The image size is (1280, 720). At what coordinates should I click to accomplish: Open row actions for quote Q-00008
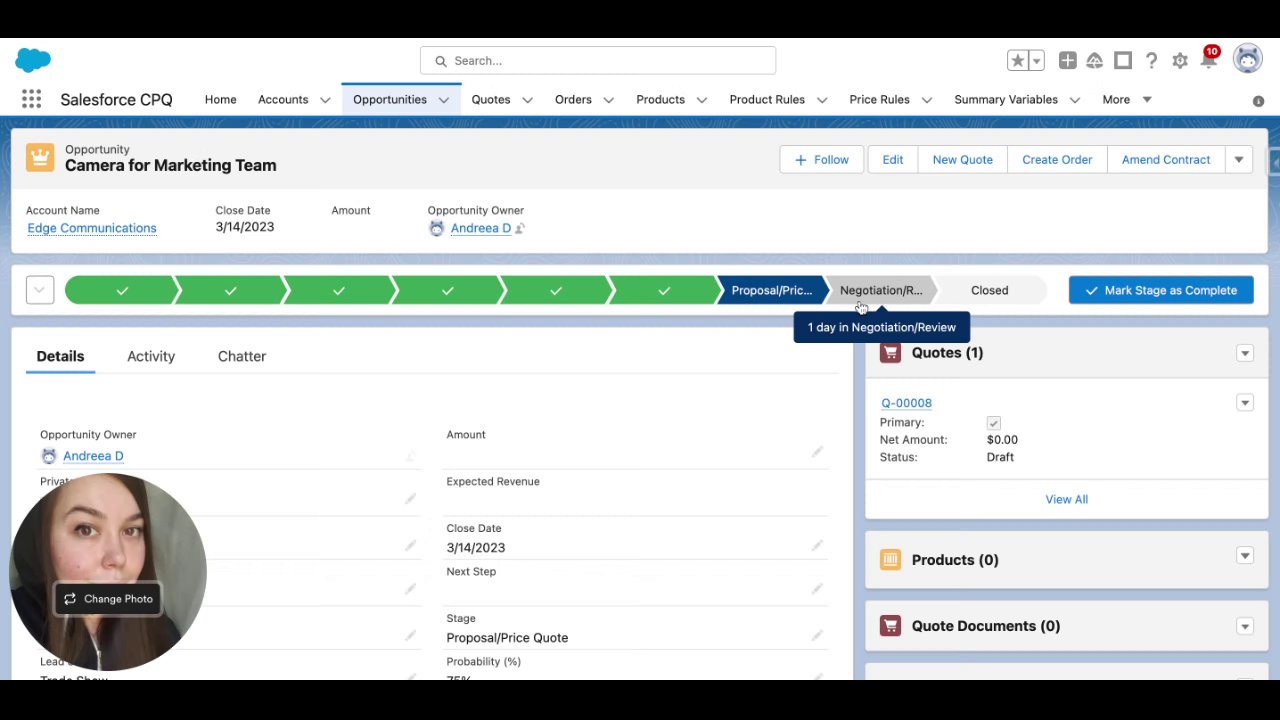click(1245, 403)
